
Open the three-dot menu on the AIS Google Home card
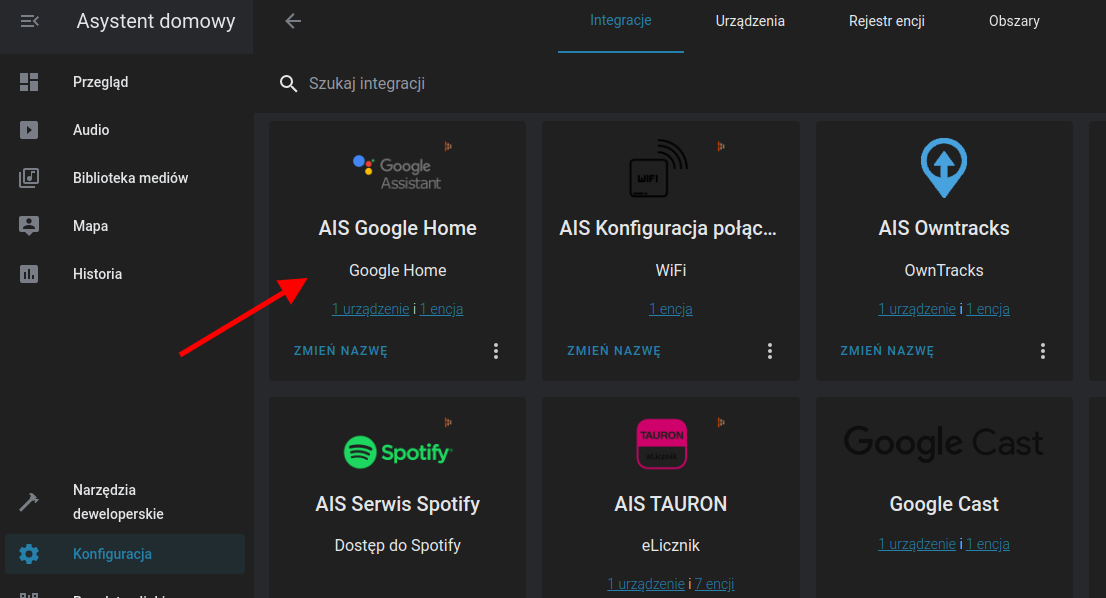(x=496, y=351)
